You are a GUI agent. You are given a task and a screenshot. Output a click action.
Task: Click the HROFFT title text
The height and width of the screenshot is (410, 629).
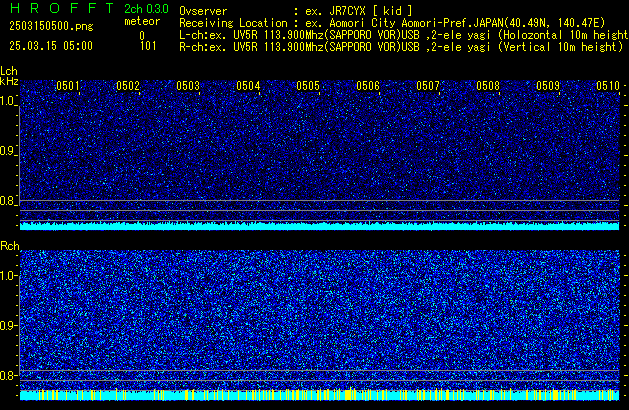coord(62,8)
